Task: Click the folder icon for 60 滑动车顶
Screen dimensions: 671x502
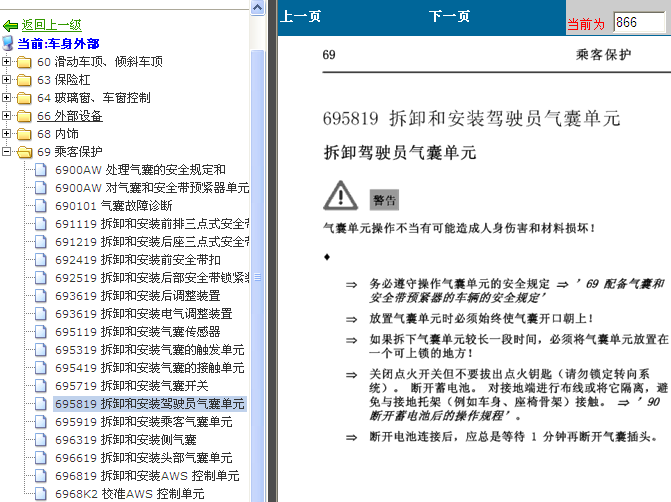Action: pyautogui.click(x=24, y=62)
